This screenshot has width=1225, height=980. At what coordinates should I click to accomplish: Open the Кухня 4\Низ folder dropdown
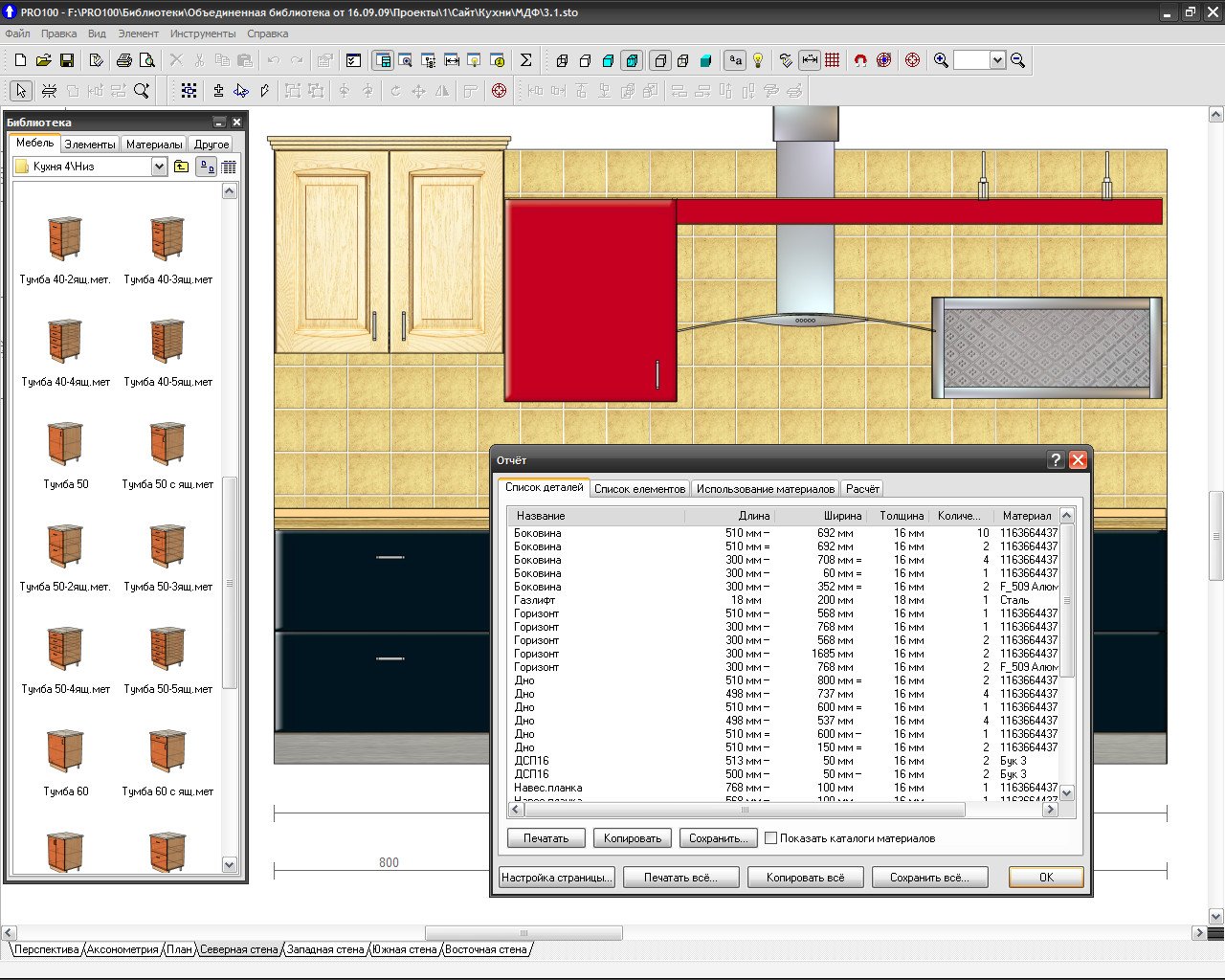click(x=159, y=167)
